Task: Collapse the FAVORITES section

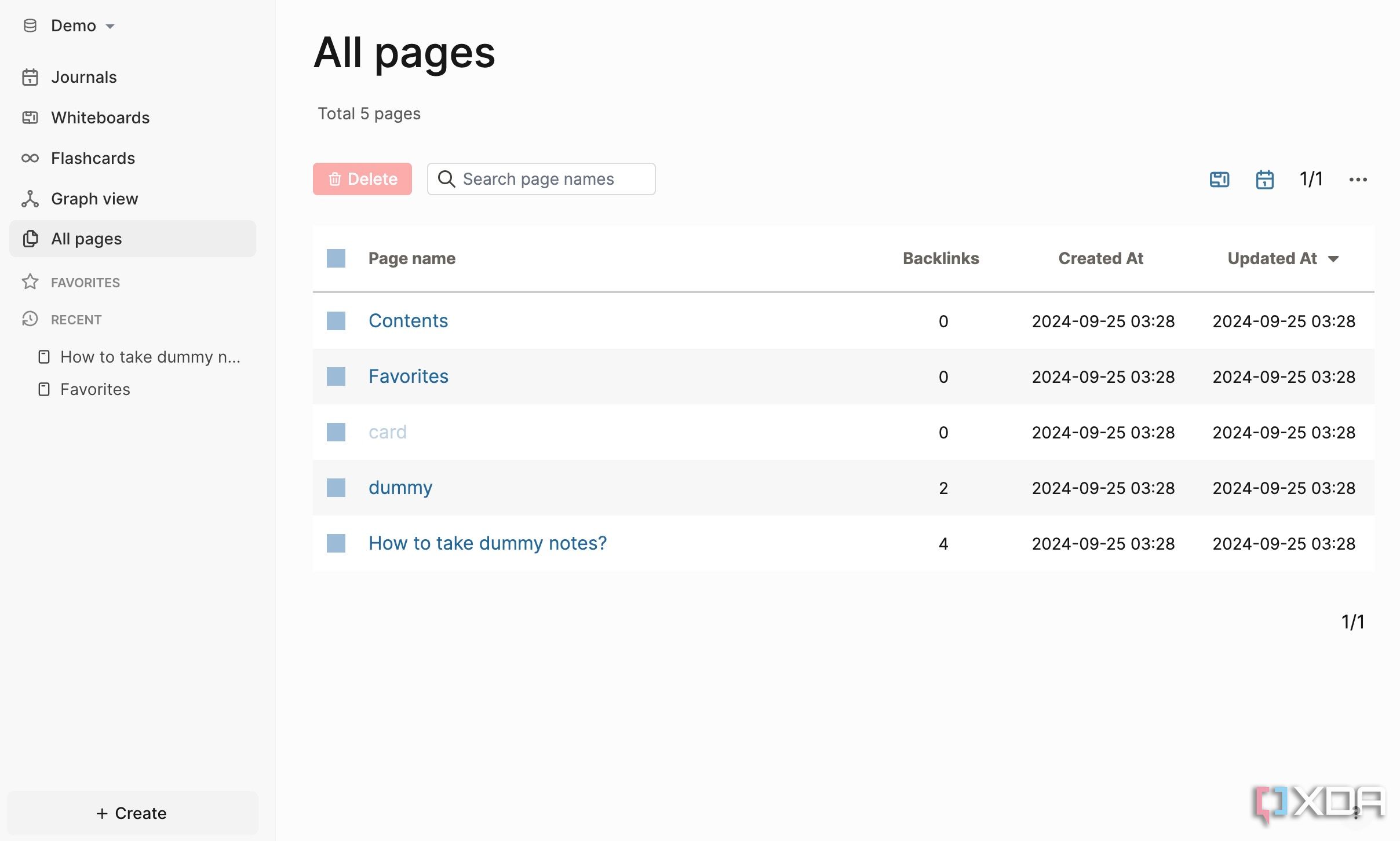Action: click(x=85, y=283)
